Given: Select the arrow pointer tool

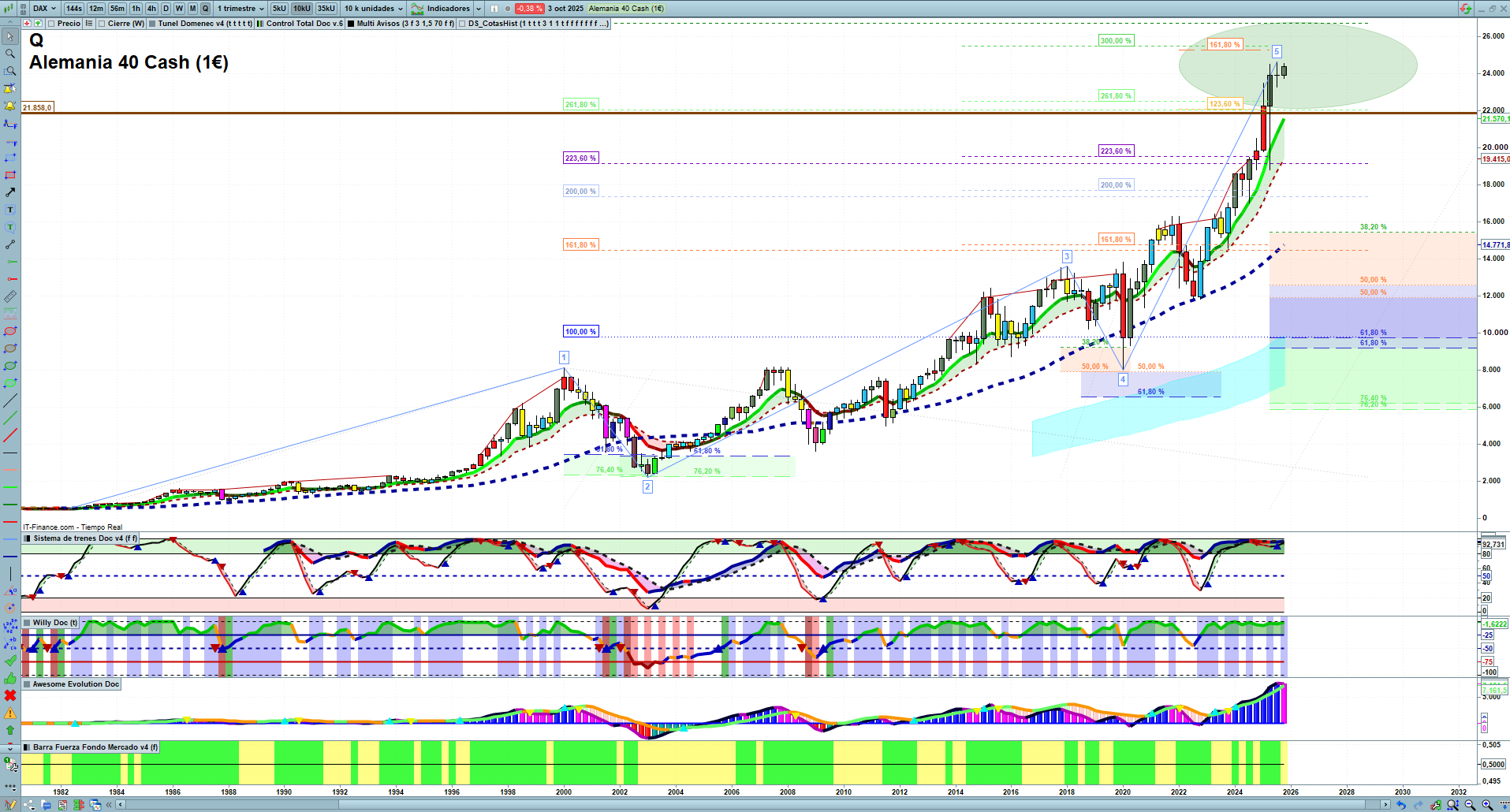Looking at the screenshot, I should [x=10, y=36].
